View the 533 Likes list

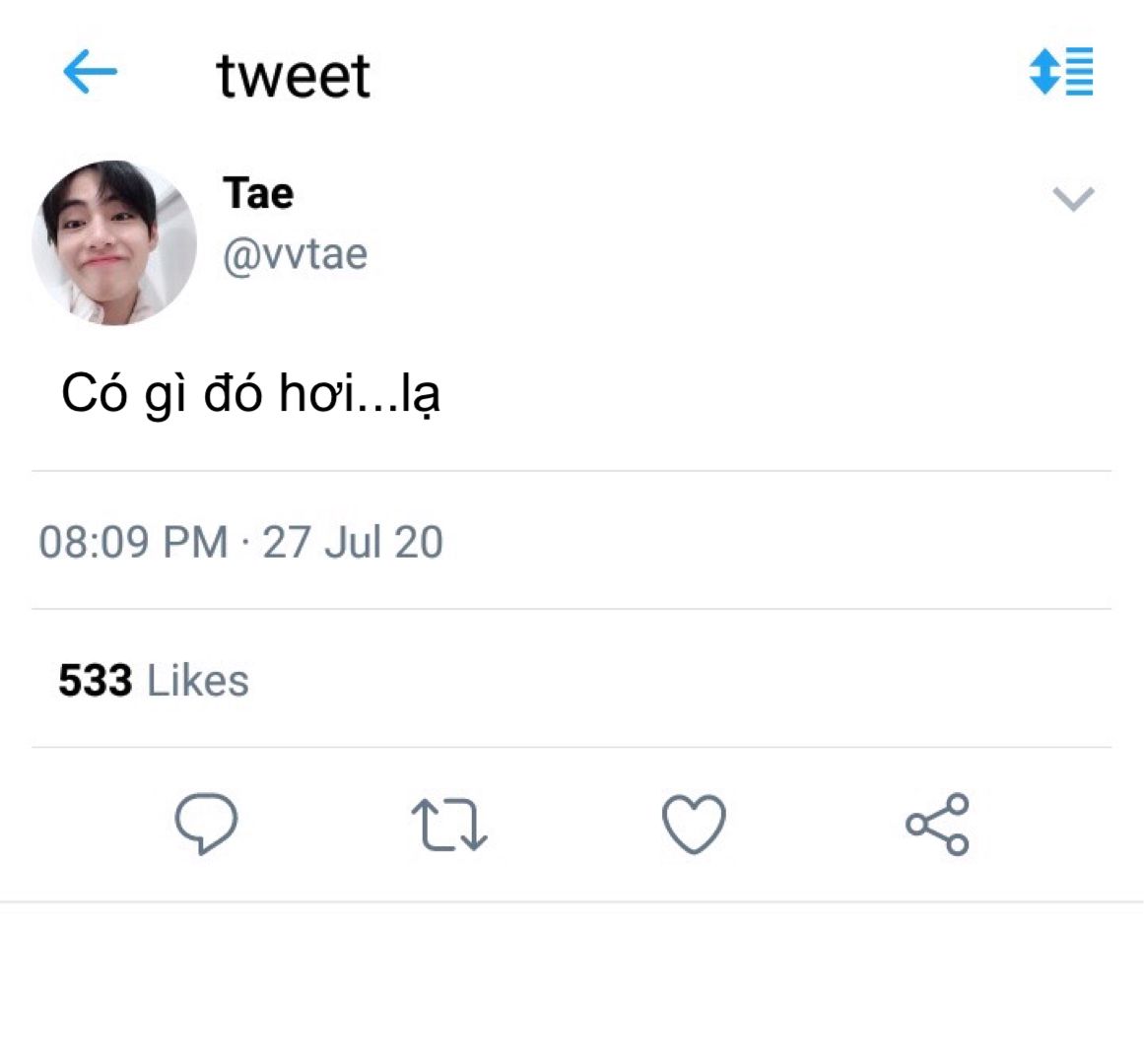click(154, 681)
